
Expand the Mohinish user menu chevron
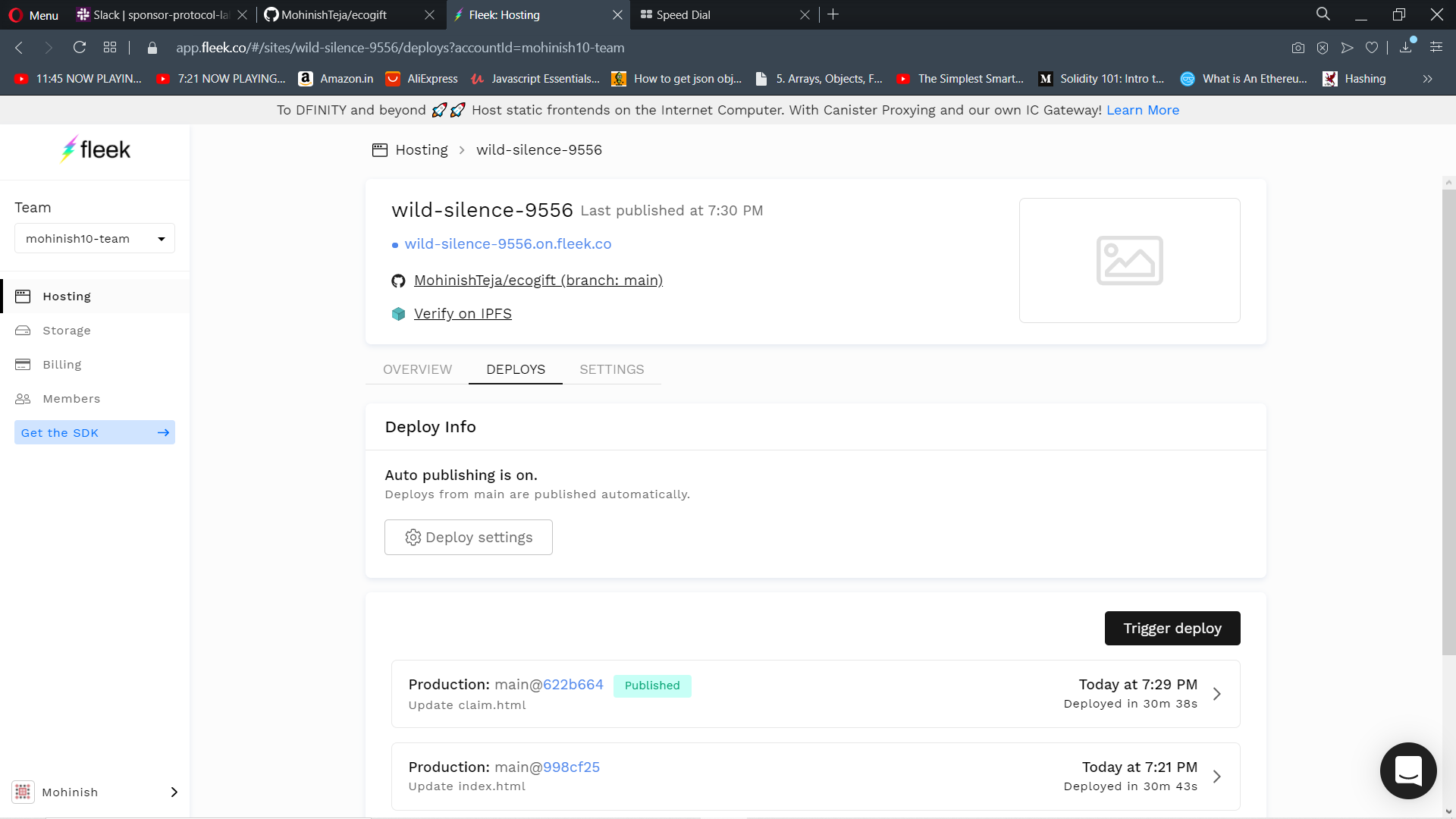tap(174, 792)
